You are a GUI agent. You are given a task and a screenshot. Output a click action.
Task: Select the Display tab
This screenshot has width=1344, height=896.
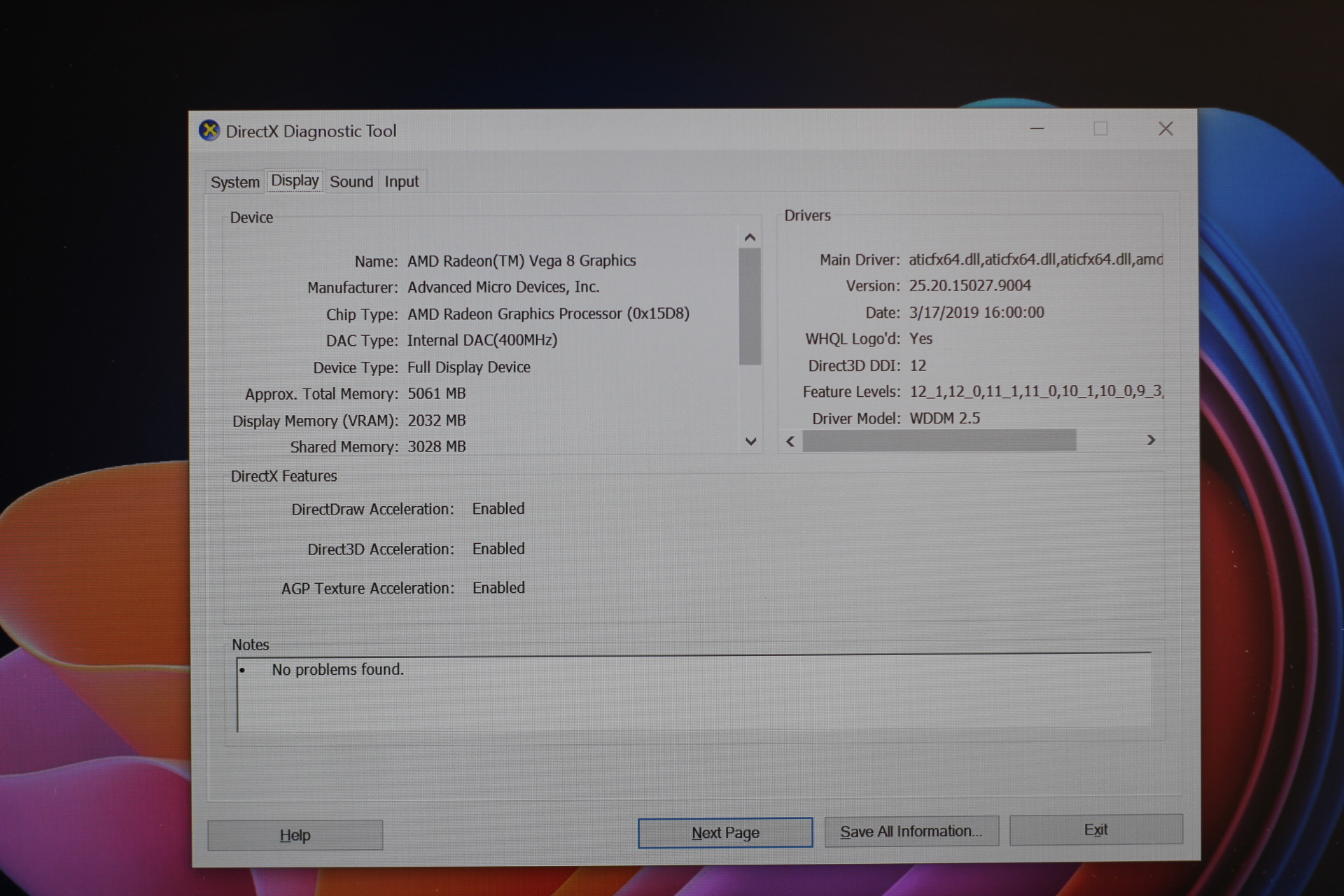click(295, 181)
